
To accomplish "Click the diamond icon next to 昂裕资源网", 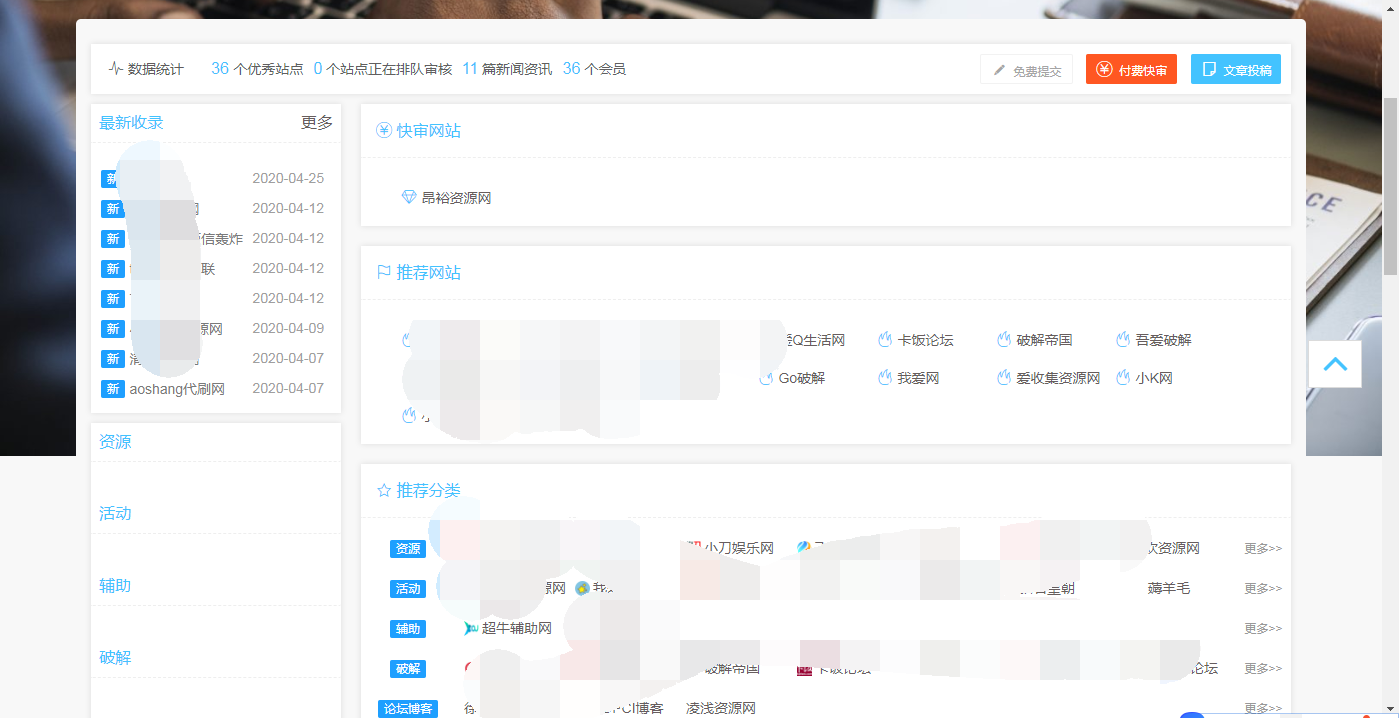I will point(408,197).
